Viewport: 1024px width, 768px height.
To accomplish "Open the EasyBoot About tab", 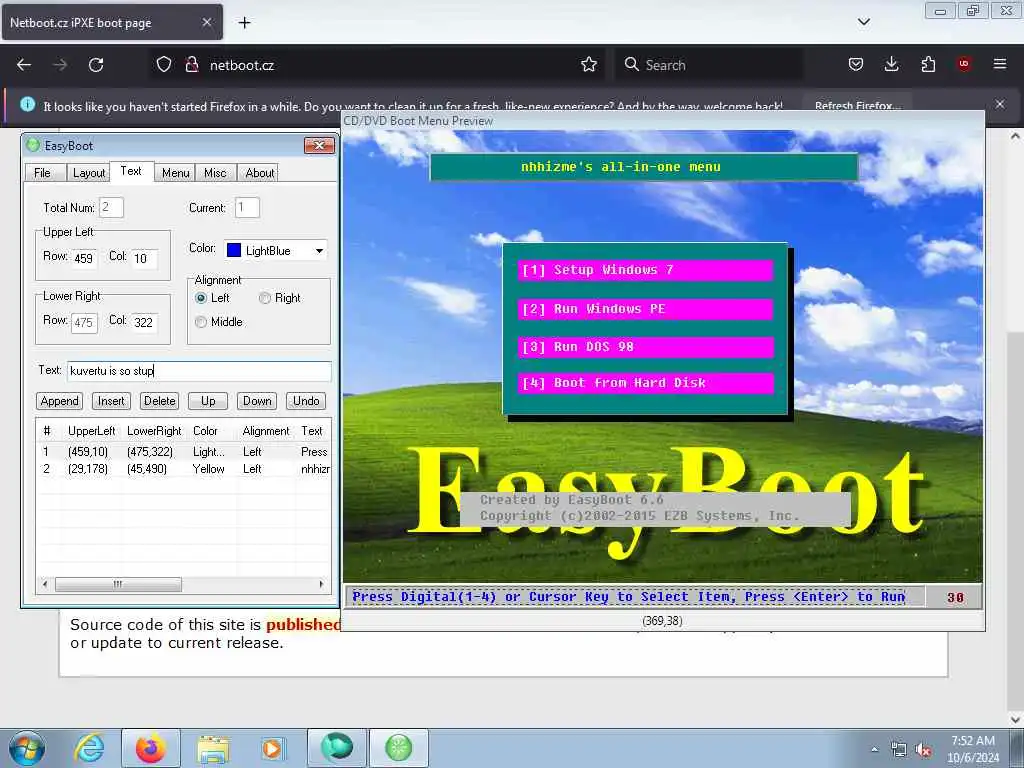I will (x=259, y=172).
